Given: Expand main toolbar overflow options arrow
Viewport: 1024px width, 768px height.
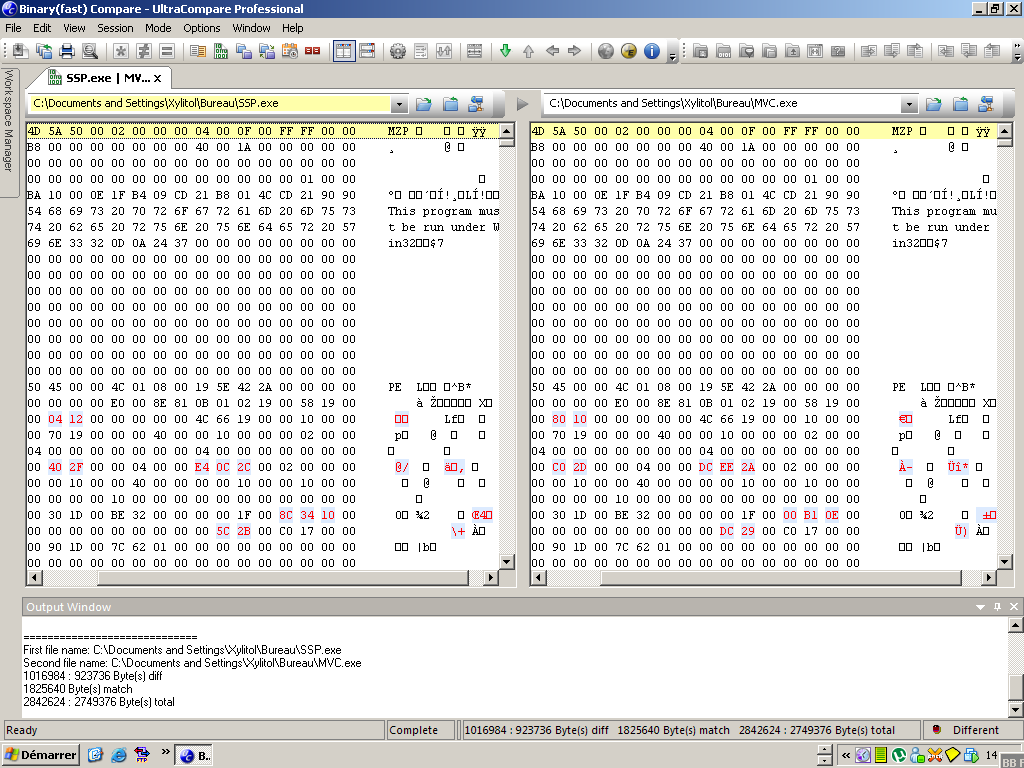Looking at the screenshot, I should click(x=673, y=56).
